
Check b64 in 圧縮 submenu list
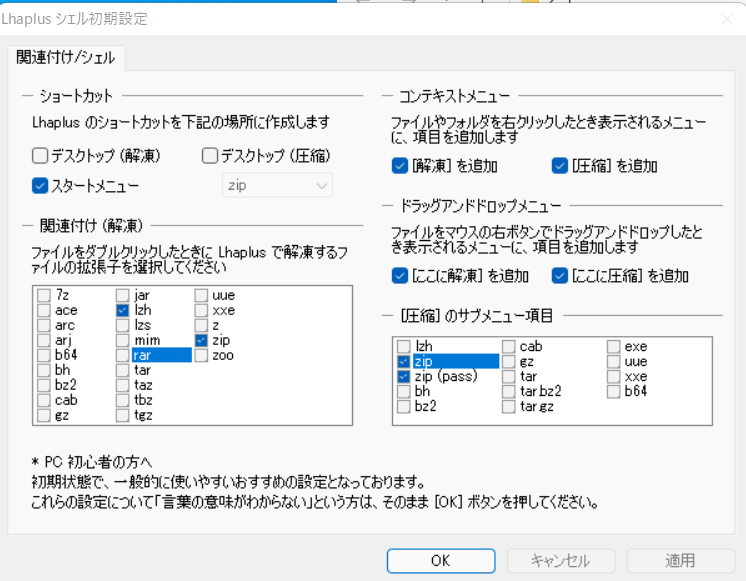[614, 392]
